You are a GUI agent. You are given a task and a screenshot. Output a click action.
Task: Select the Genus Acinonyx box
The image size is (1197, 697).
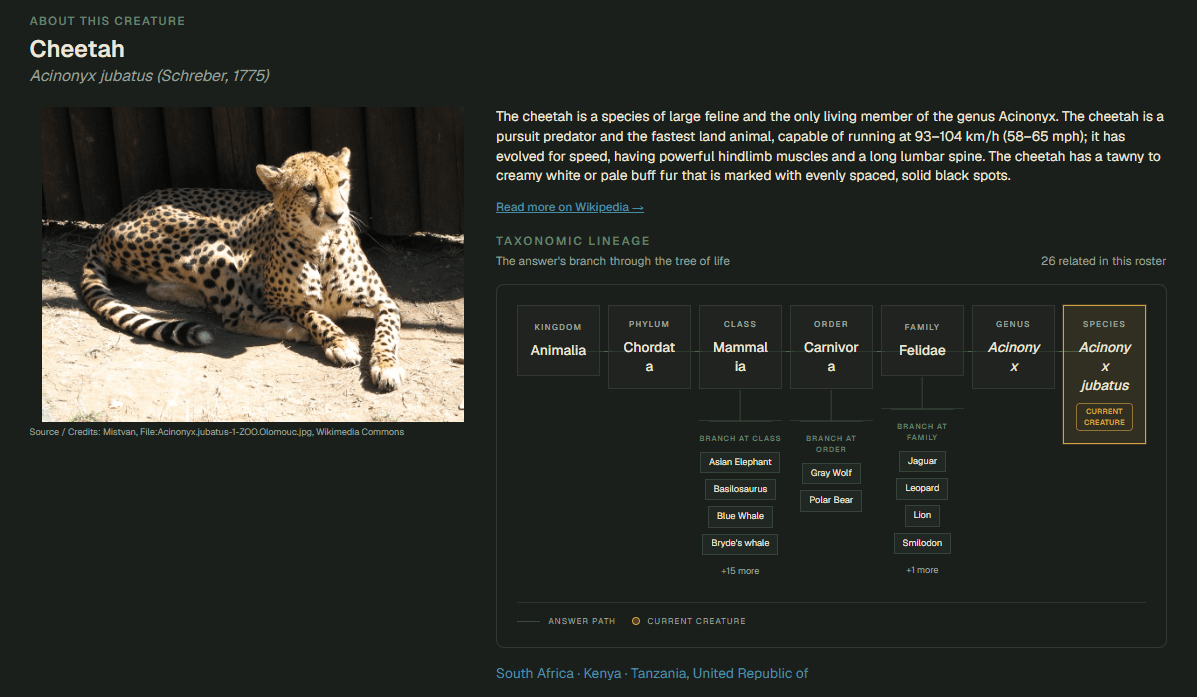1013,347
